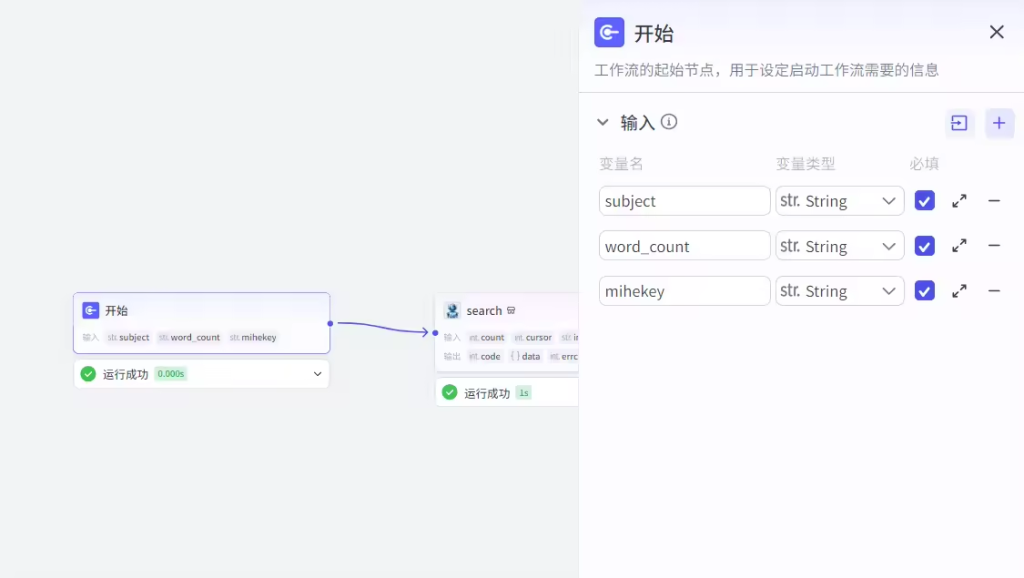
Task: Click the search node plugin icon
Action: pyautogui.click(x=452, y=311)
